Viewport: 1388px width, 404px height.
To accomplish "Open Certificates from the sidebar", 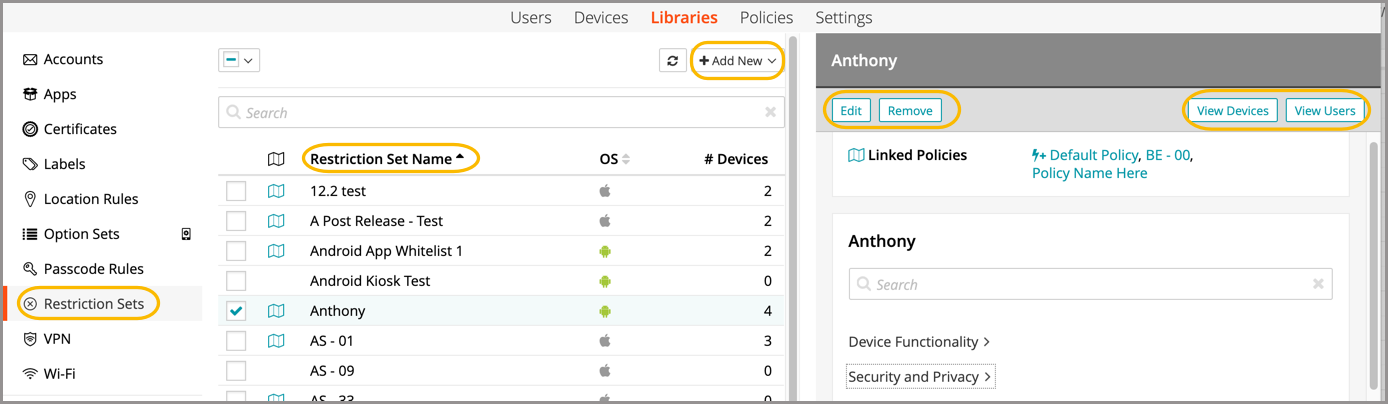I will click(x=80, y=129).
